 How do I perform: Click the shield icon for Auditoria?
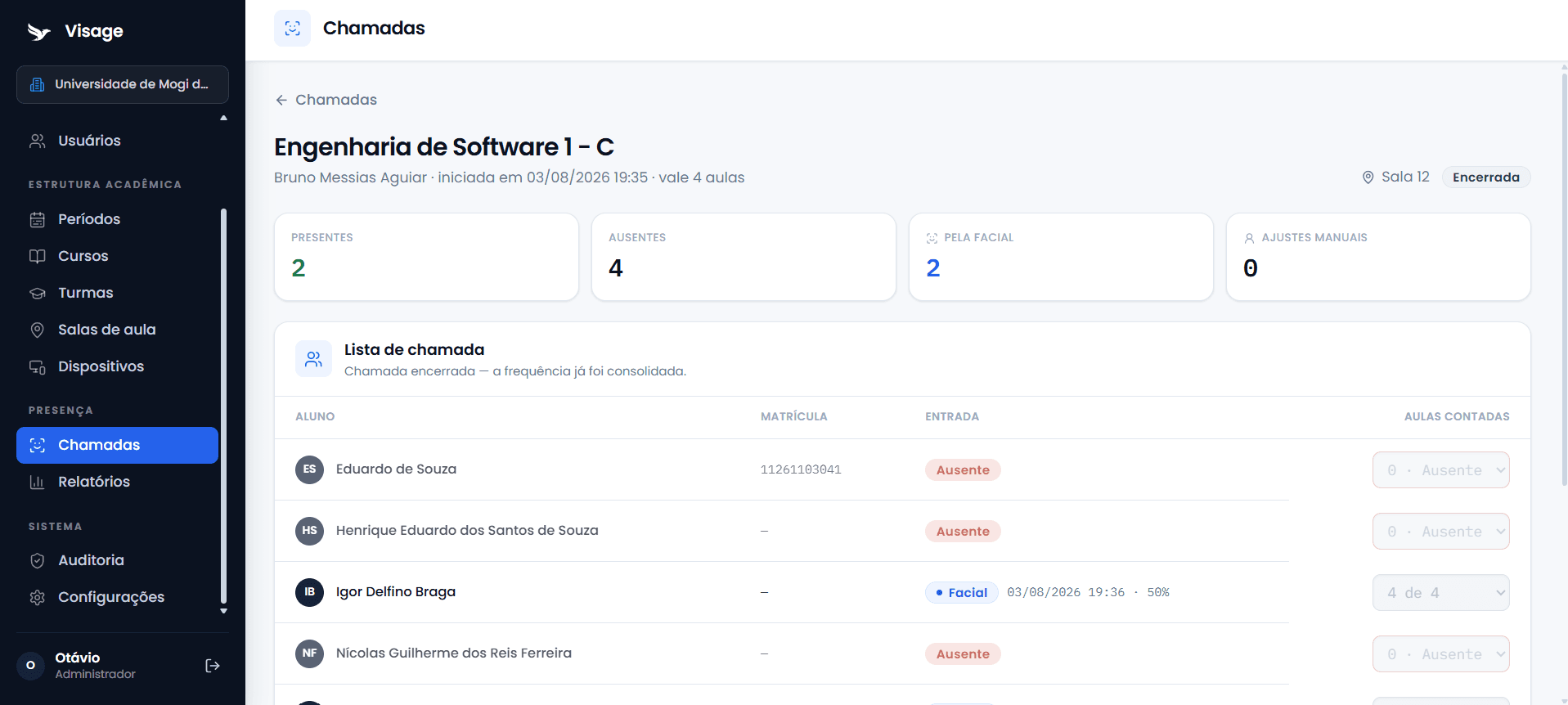click(x=38, y=560)
